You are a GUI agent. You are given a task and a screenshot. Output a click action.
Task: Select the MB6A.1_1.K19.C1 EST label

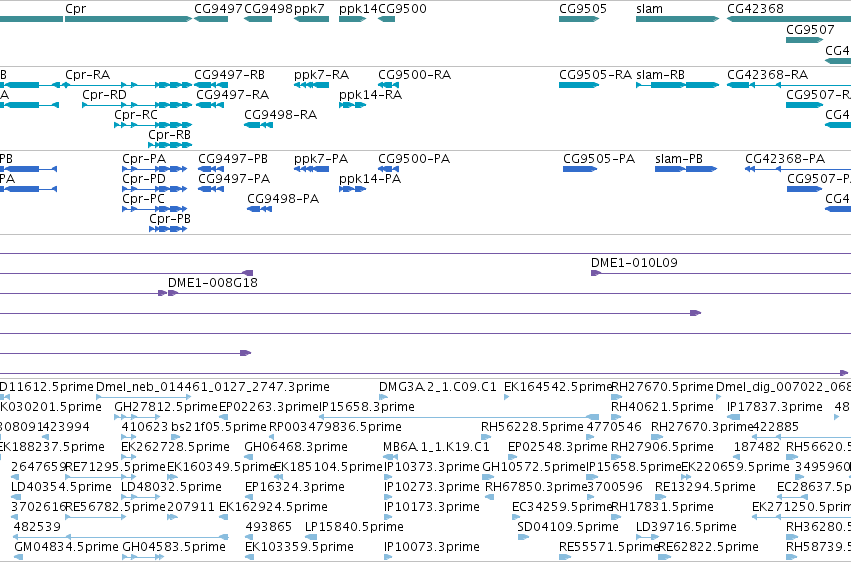436,446
